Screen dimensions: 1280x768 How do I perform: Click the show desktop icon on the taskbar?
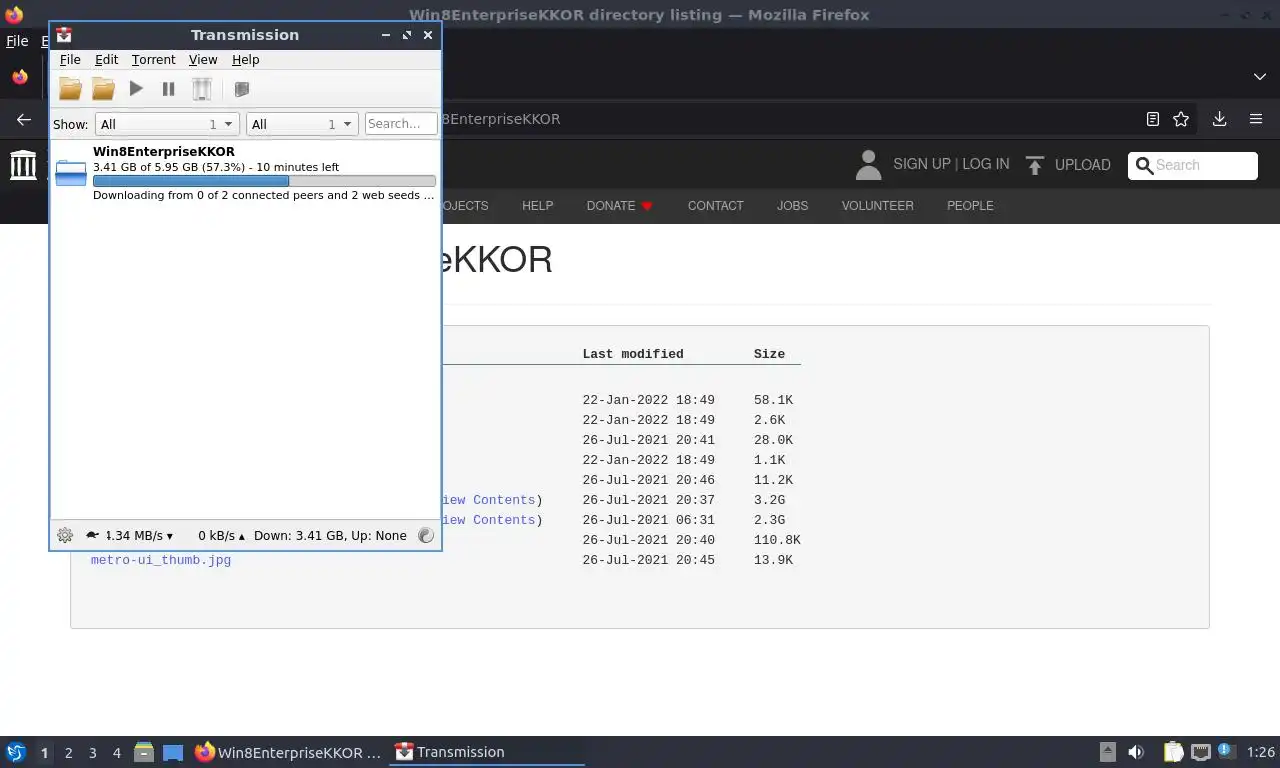(x=173, y=752)
